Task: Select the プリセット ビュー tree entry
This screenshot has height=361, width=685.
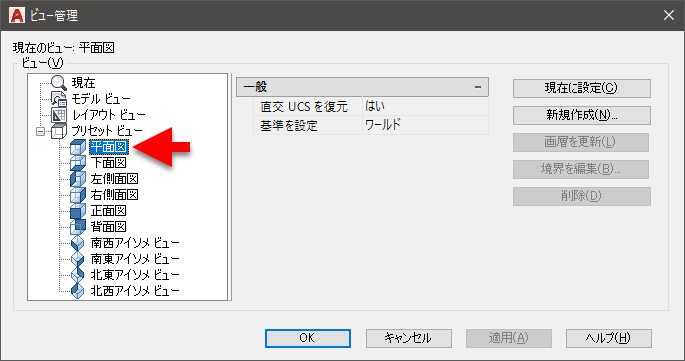Action: coord(107,131)
